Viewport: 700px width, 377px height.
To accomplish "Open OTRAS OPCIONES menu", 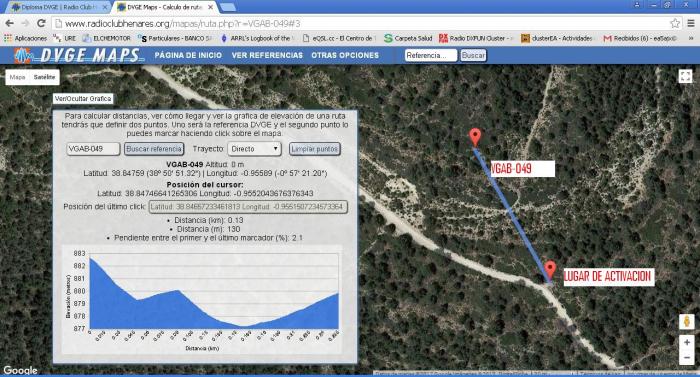I will (345, 55).
